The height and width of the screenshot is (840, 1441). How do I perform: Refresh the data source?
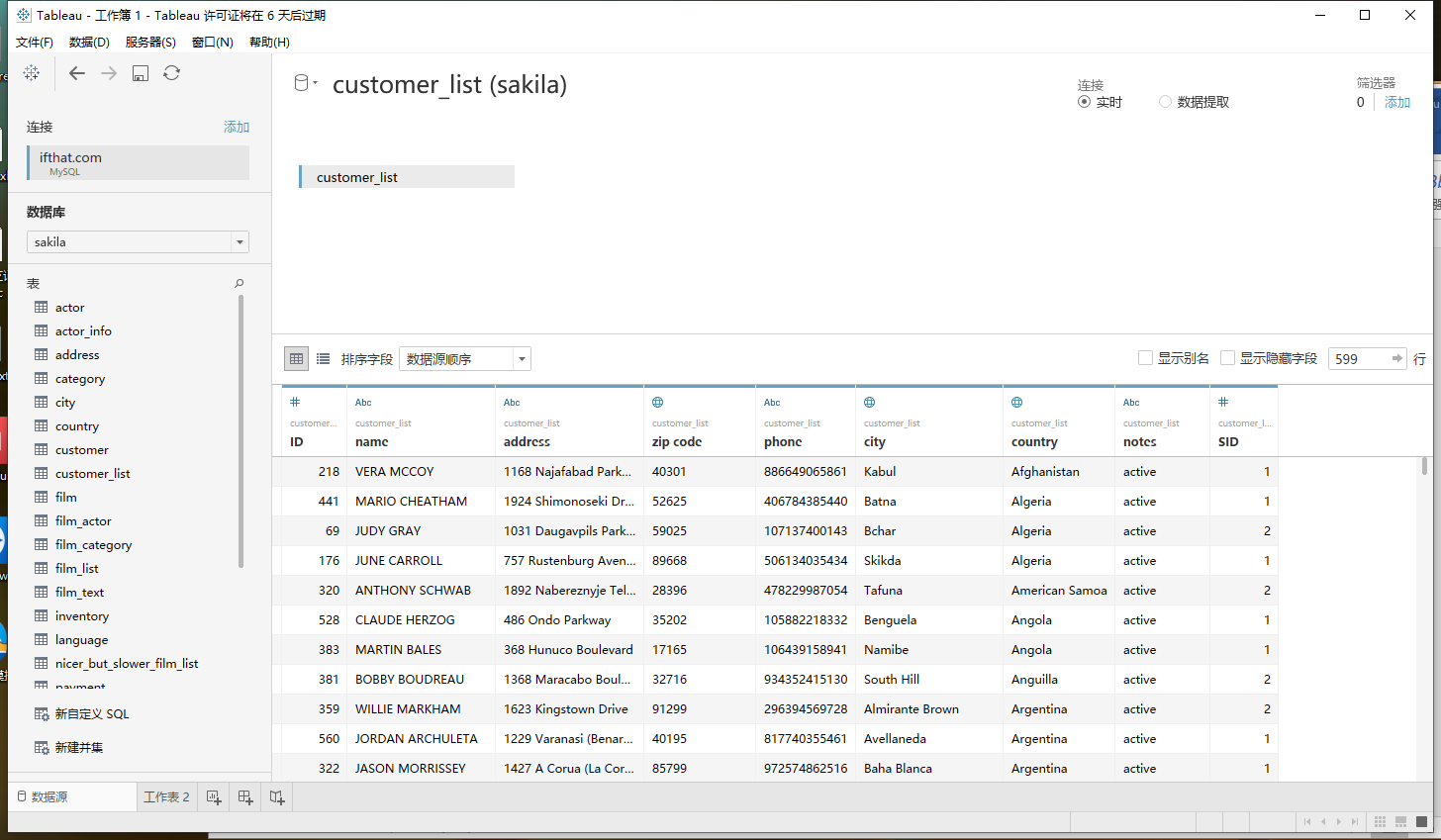[172, 73]
